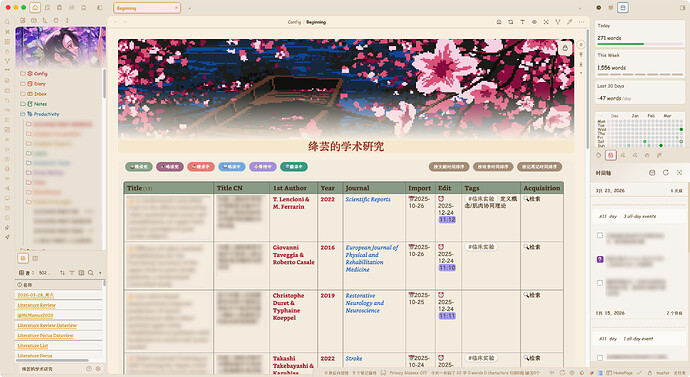Click the main note vertical scrollbar
The width and height of the screenshot is (690, 377).
tap(587, 90)
